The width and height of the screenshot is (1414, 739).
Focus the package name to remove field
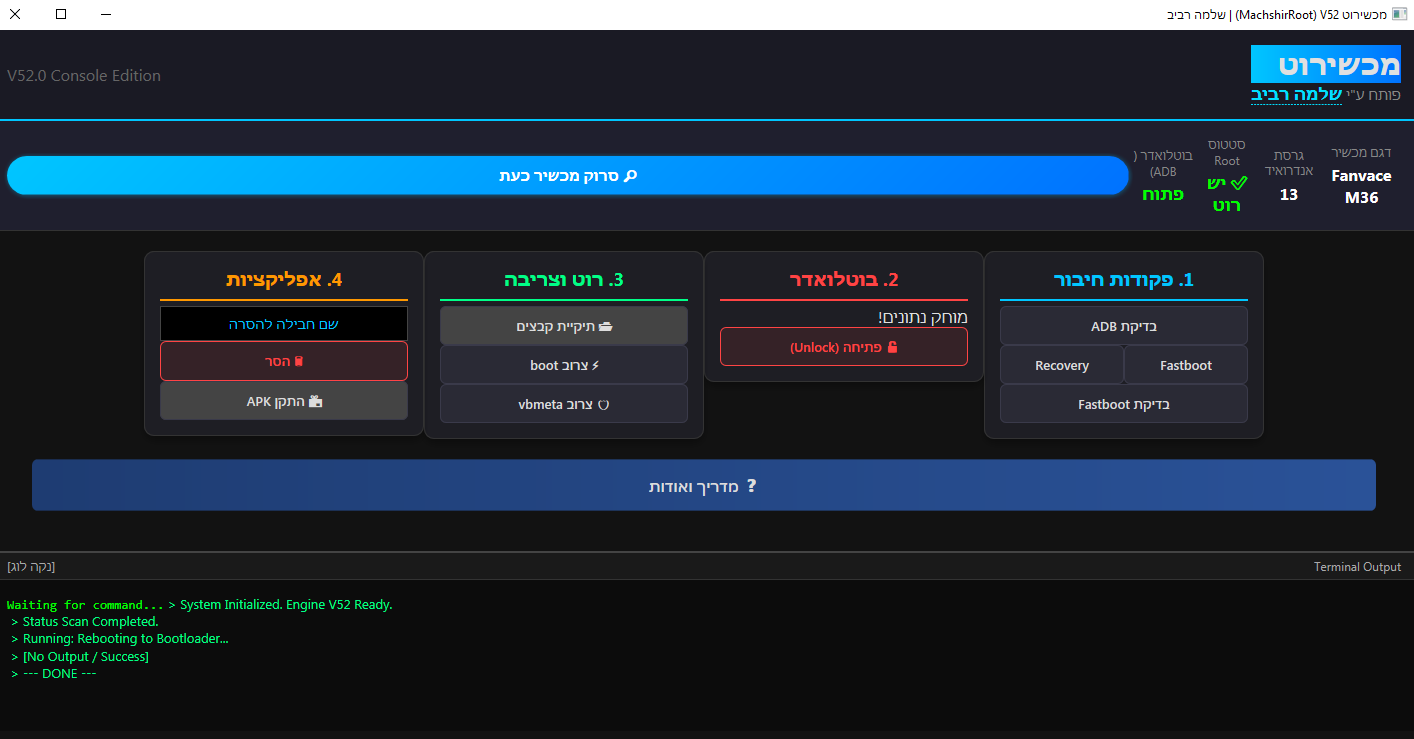283,324
